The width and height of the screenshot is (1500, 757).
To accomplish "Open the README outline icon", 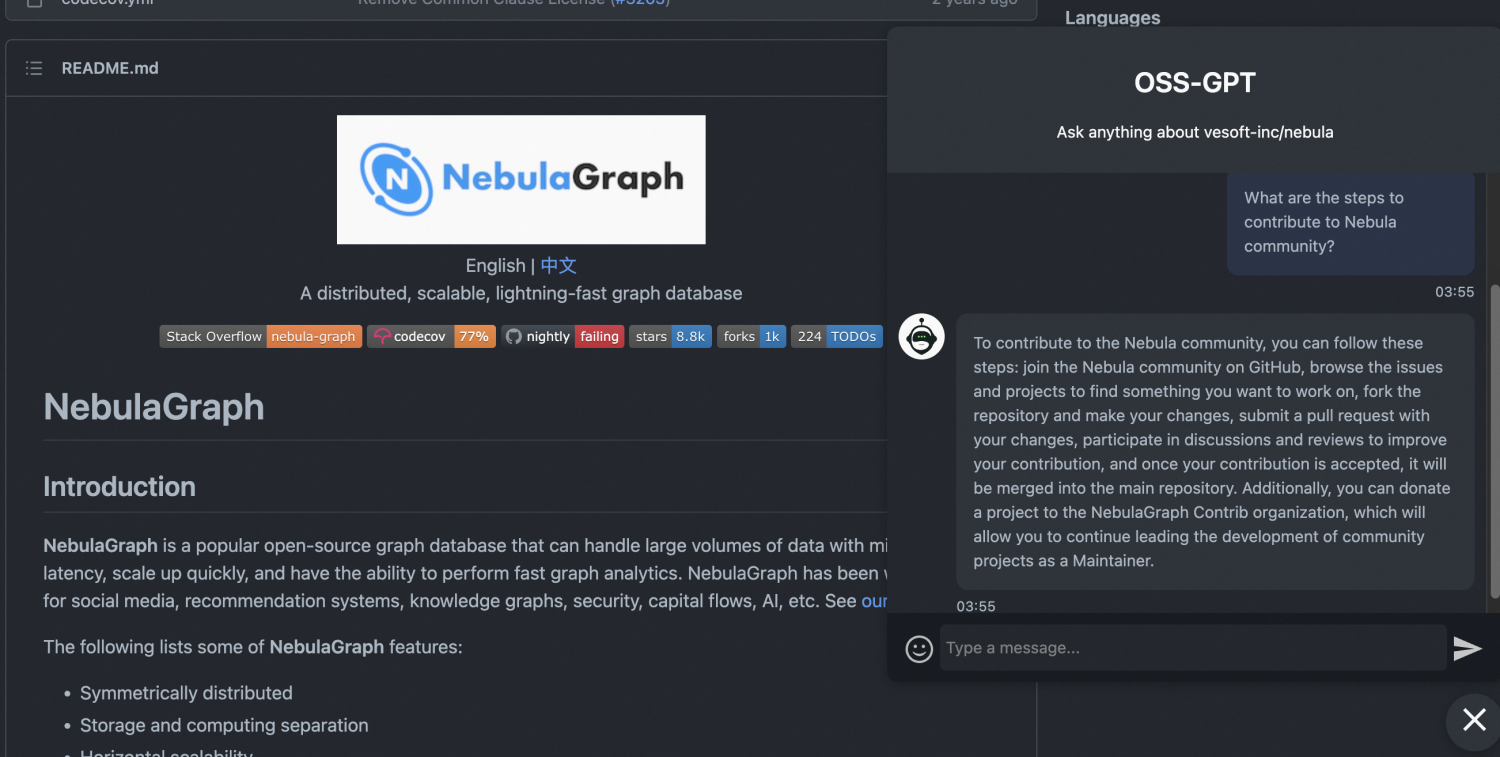I will point(34,68).
